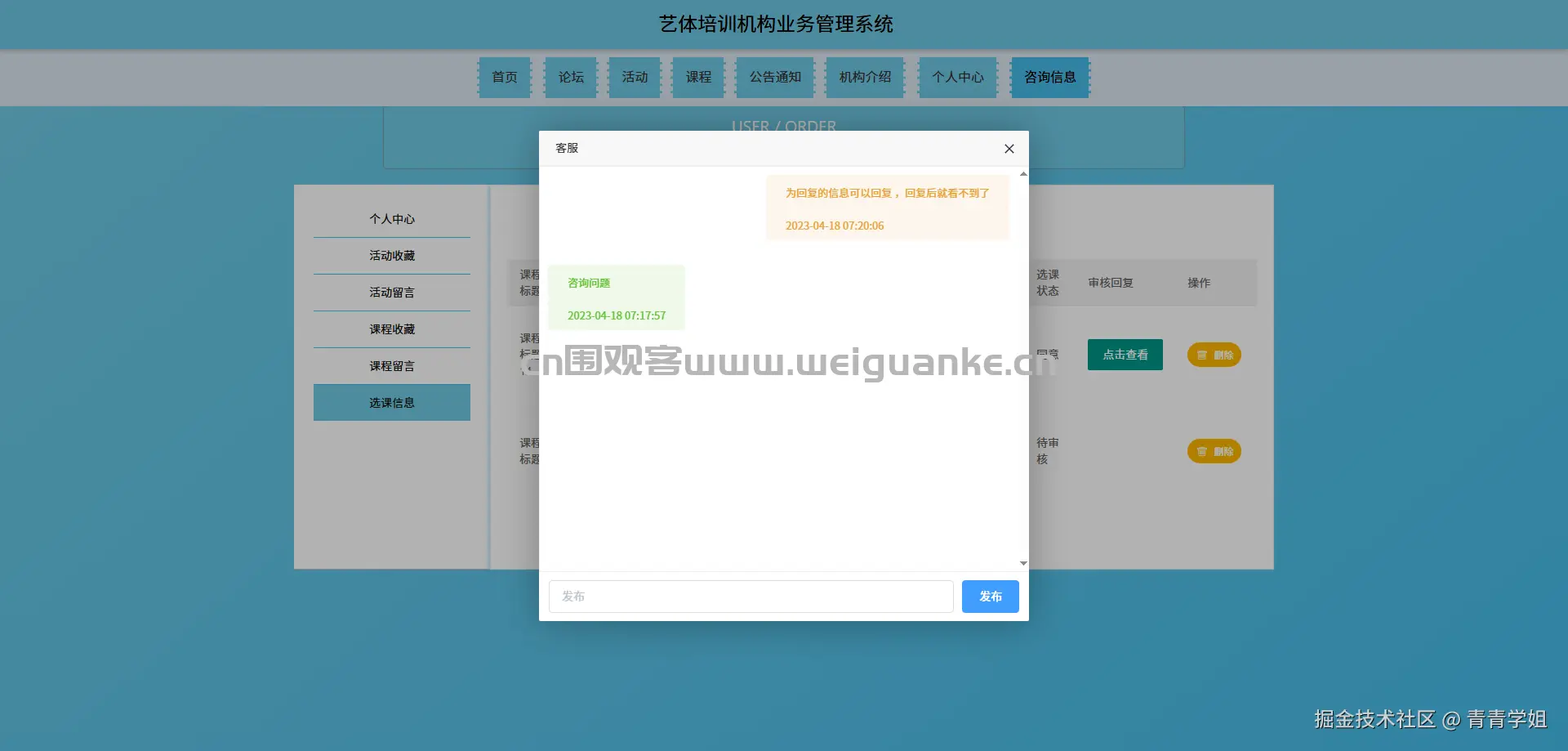This screenshot has height=751, width=1568.
Task: Switch to the 课程 navigation tab
Action: [x=698, y=77]
